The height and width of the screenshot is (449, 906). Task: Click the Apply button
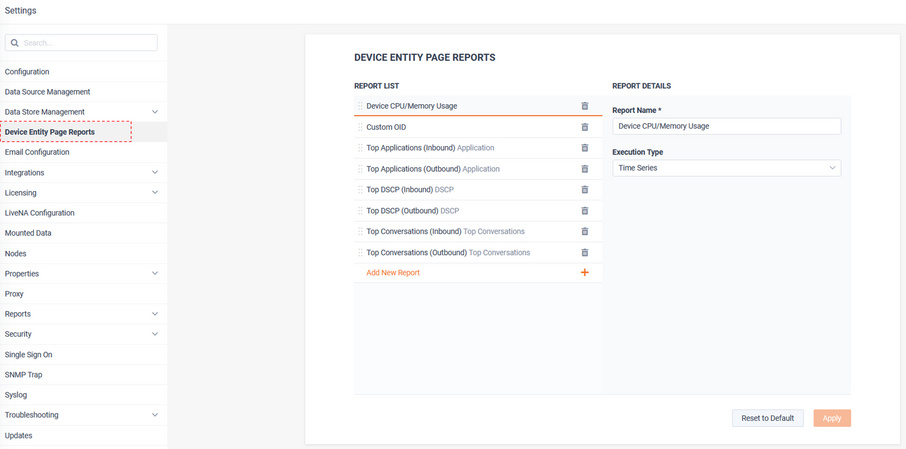coord(832,418)
